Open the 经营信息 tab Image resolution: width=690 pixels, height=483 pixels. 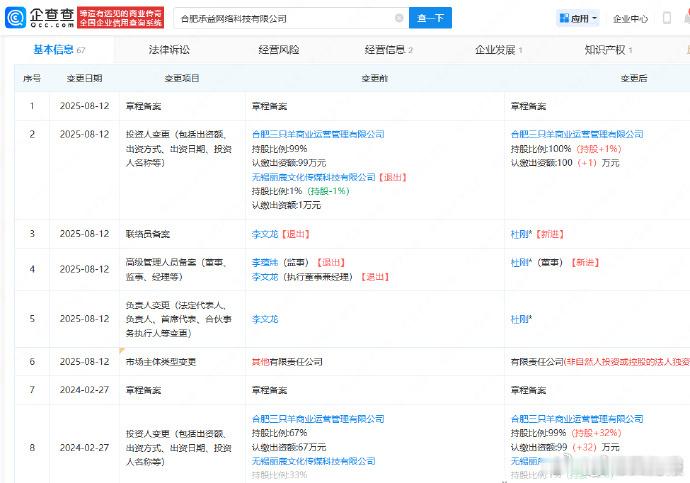389,50
